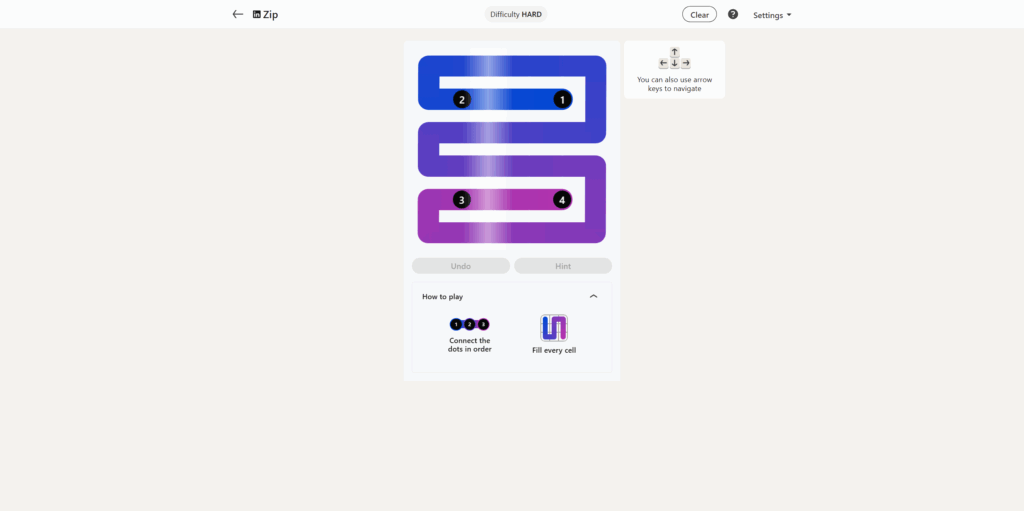The height and width of the screenshot is (511, 1024).
Task: Open the Settings dropdown
Action: tap(772, 15)
